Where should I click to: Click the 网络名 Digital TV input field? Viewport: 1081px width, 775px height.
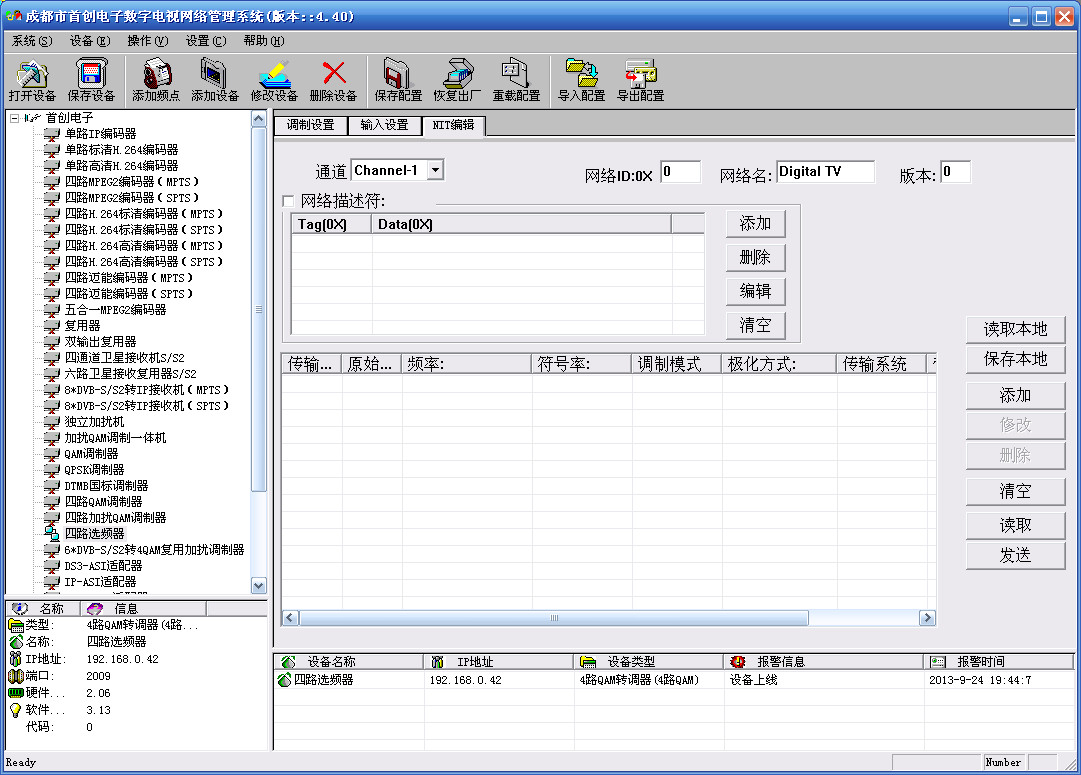tap(825, 172)
